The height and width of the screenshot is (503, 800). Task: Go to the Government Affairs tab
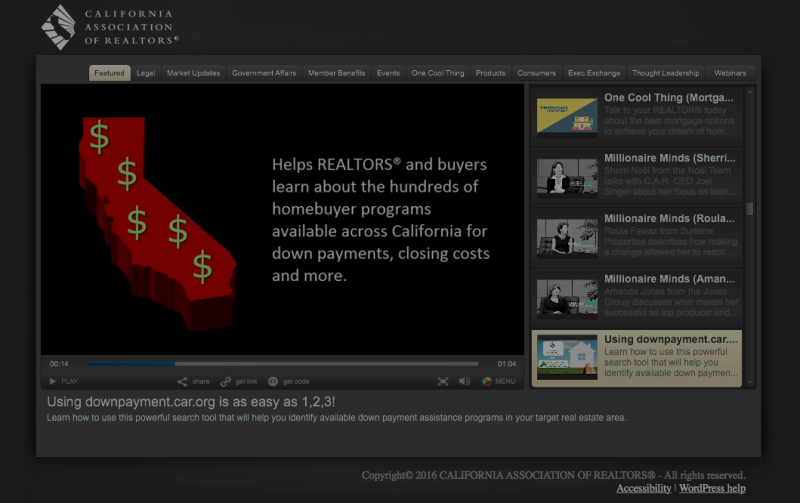coord(264,73)
